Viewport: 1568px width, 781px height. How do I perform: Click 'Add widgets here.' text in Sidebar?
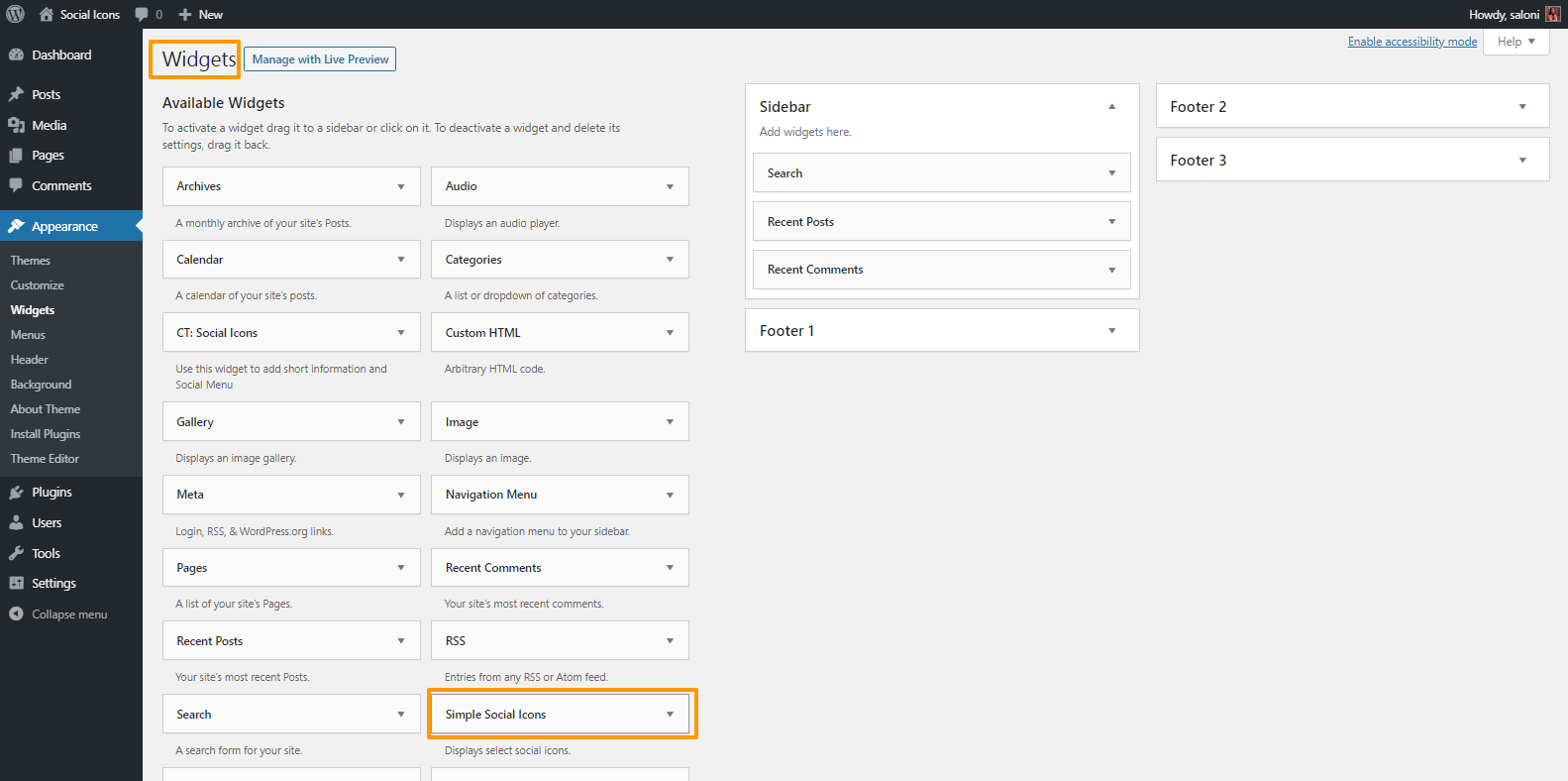805,132
